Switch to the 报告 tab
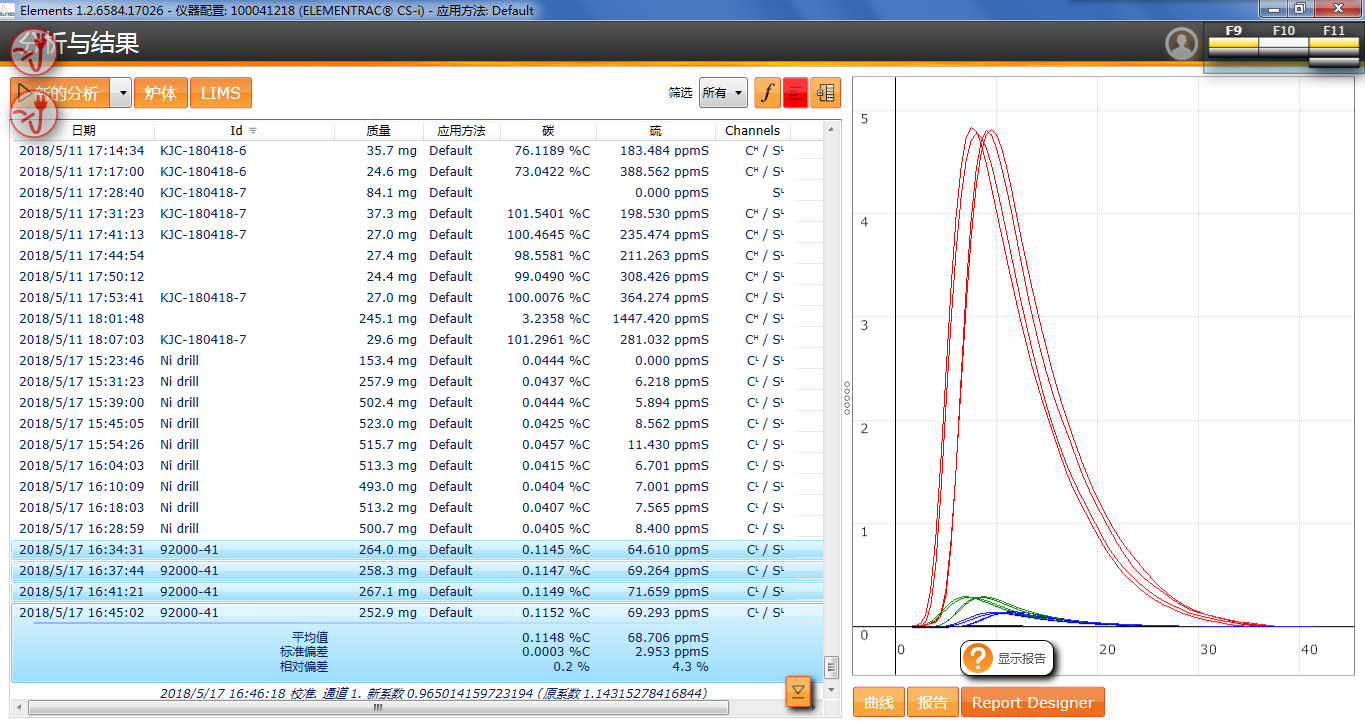This screenshot has height=727, width=1365. pyautogui.click(x=932, y=702)
